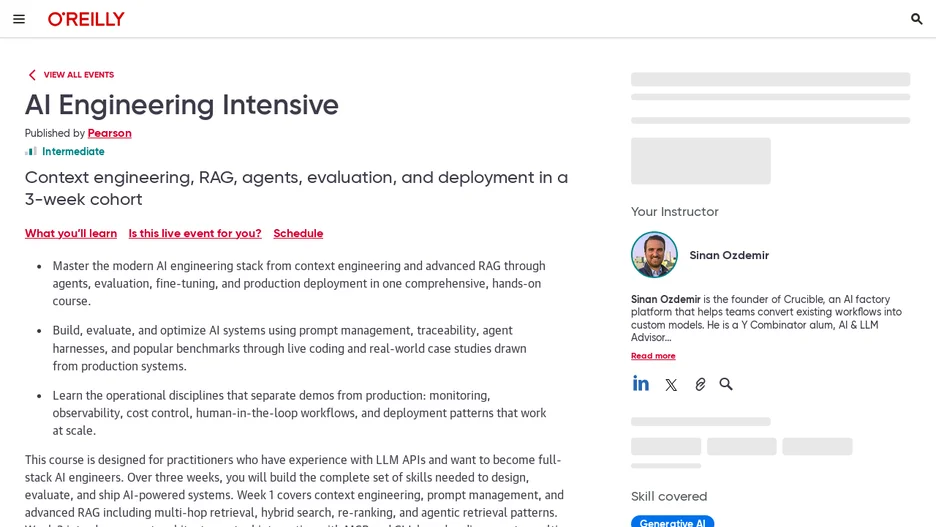This screenshot has height=527, width=936.
Task: Return to View All Events
Action: (79, 75)
